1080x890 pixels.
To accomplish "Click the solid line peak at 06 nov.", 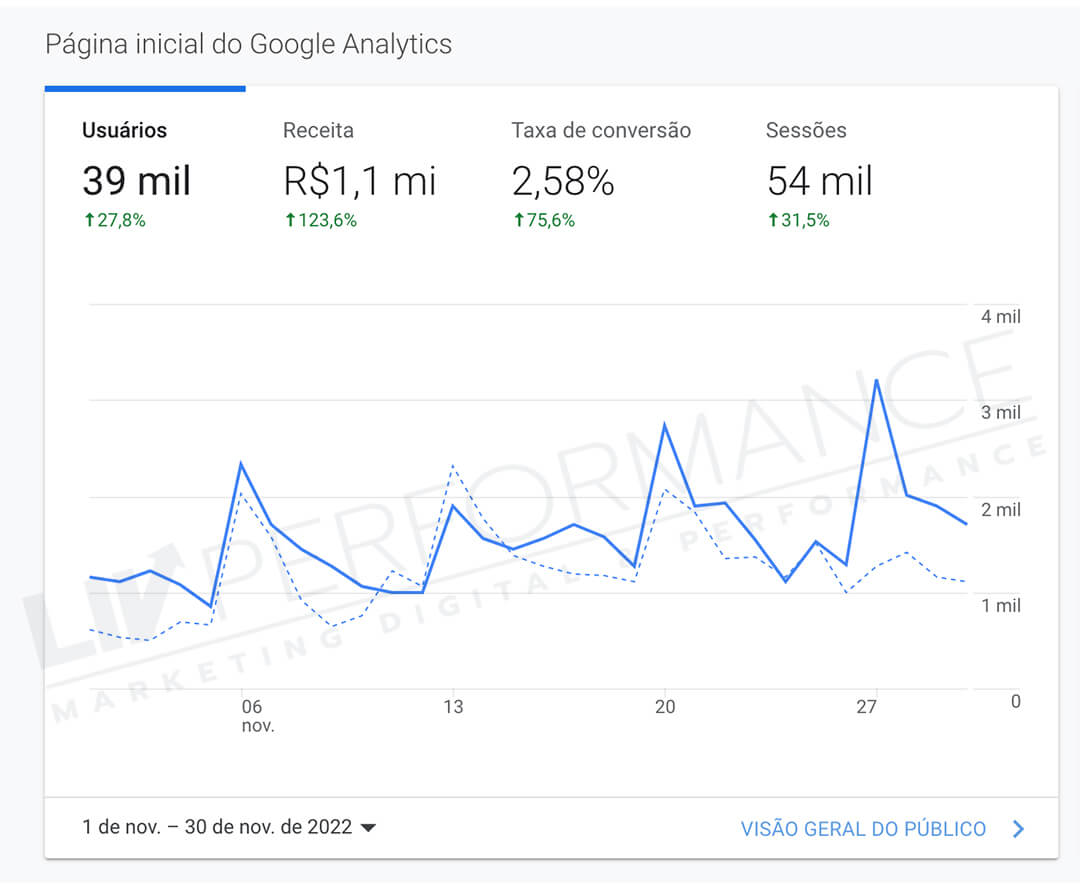I will (x=241, y=463).
